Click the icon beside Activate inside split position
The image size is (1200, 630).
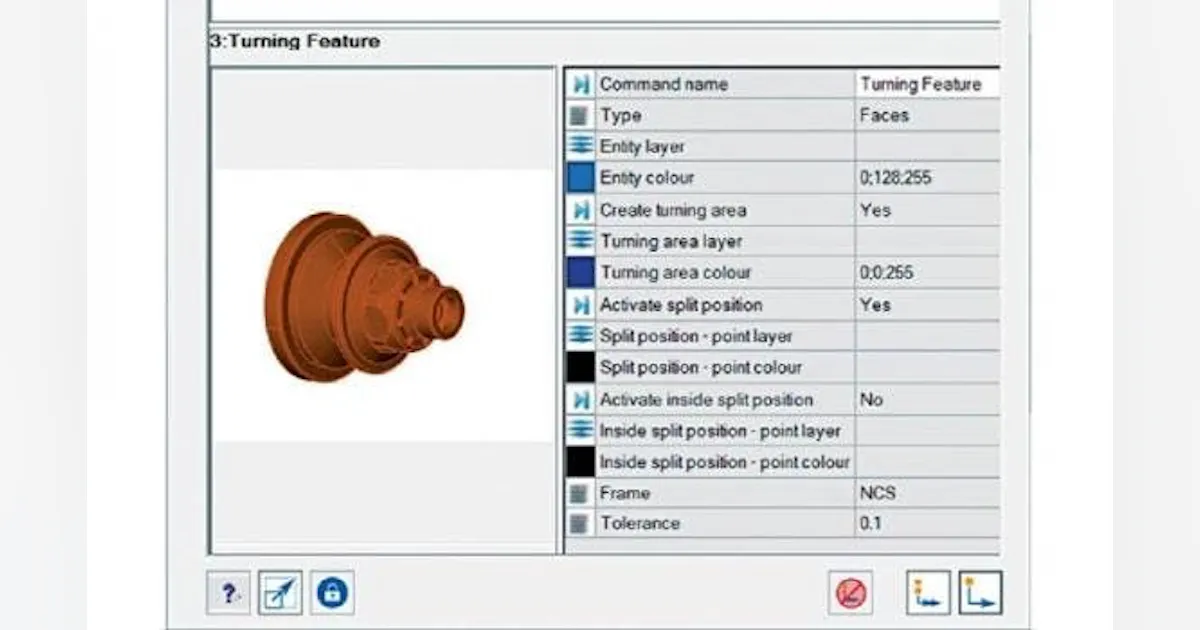click(580, 399)
